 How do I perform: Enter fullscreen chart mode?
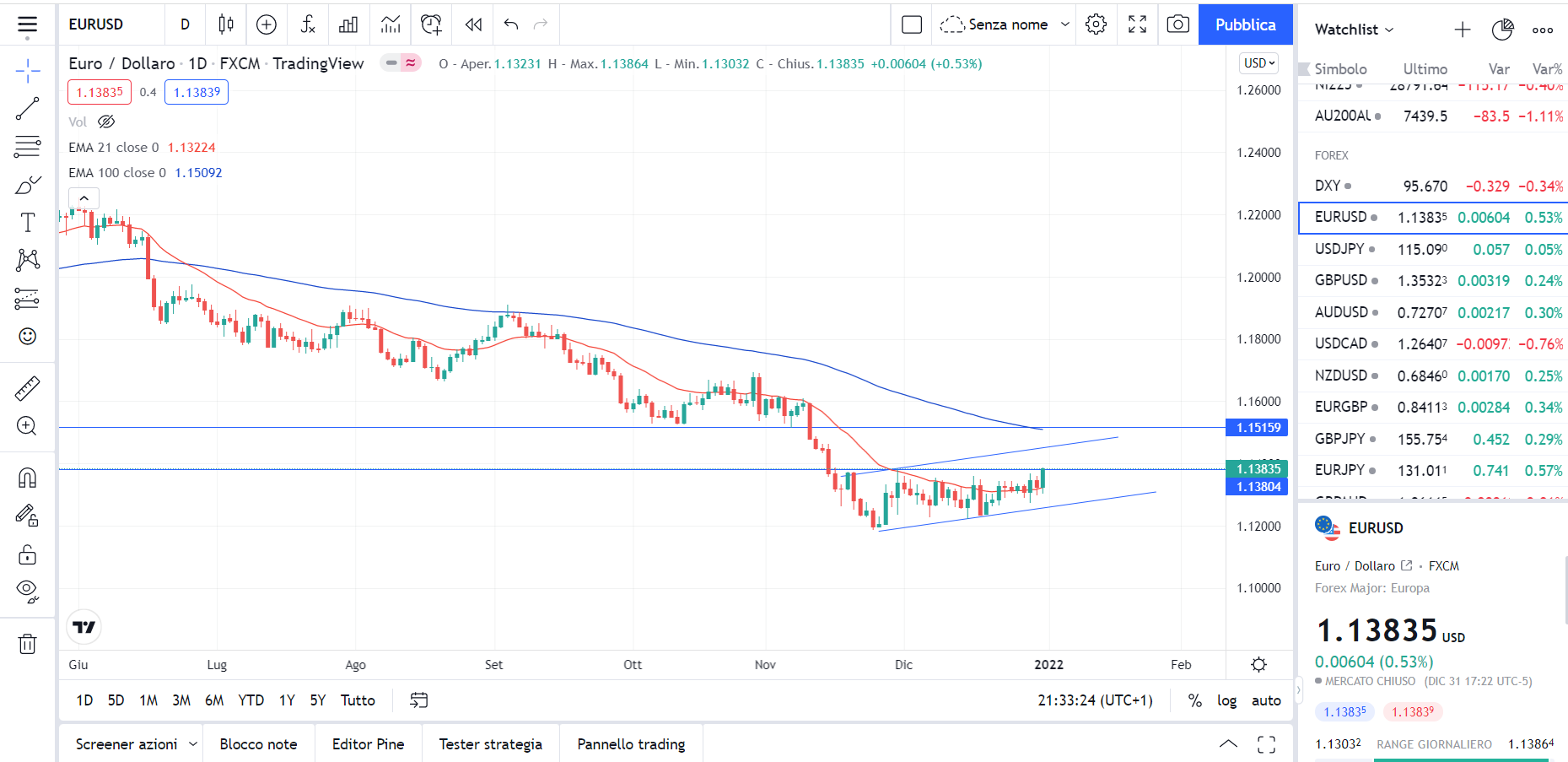point(1137,24)
